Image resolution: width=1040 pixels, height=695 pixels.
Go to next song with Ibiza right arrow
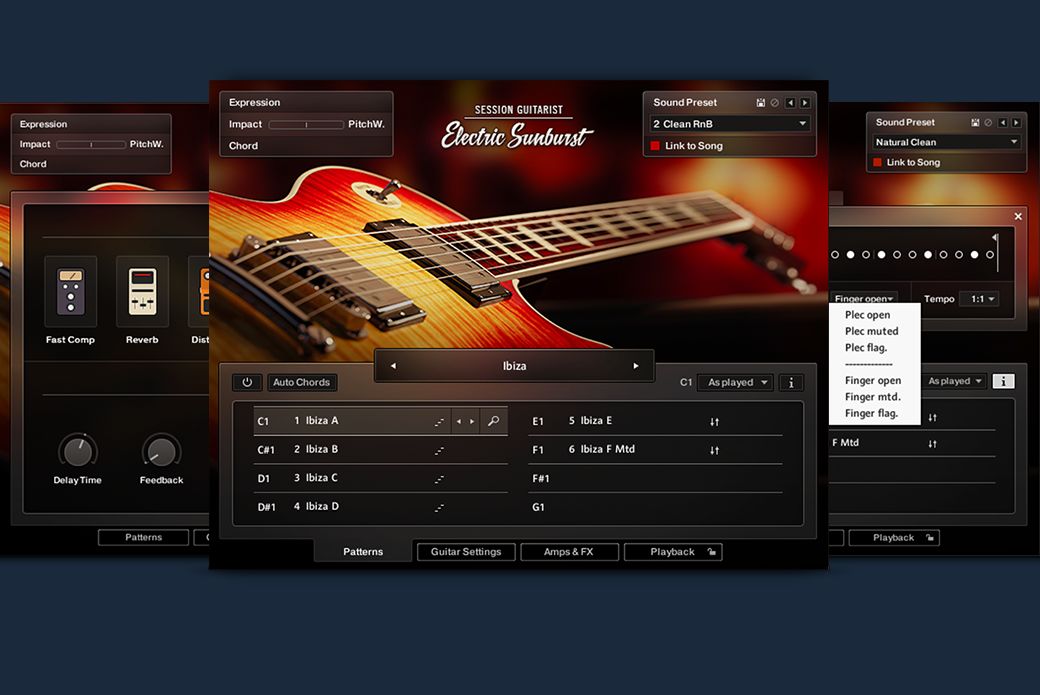pyautogui.click(x=635, y=366)
